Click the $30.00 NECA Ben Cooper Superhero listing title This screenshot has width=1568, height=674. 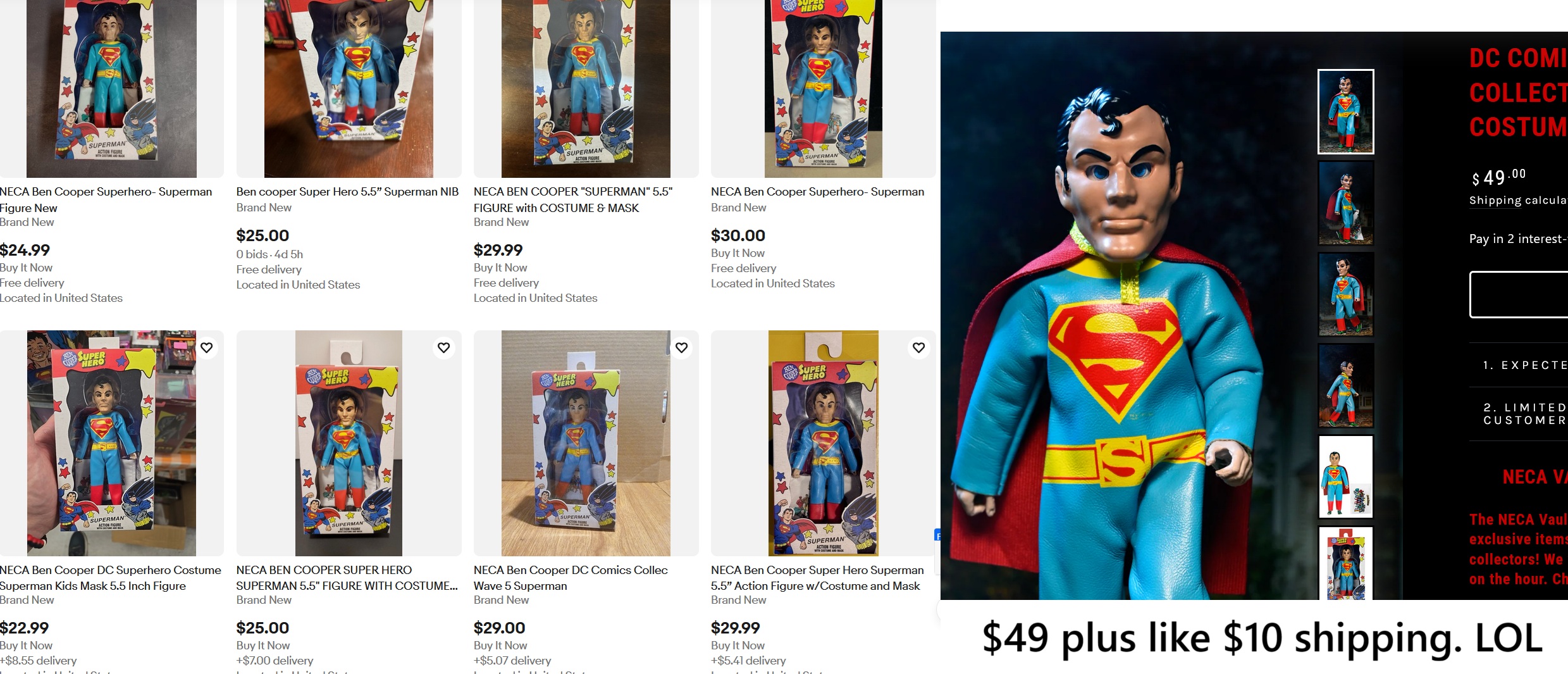[817, 192]
